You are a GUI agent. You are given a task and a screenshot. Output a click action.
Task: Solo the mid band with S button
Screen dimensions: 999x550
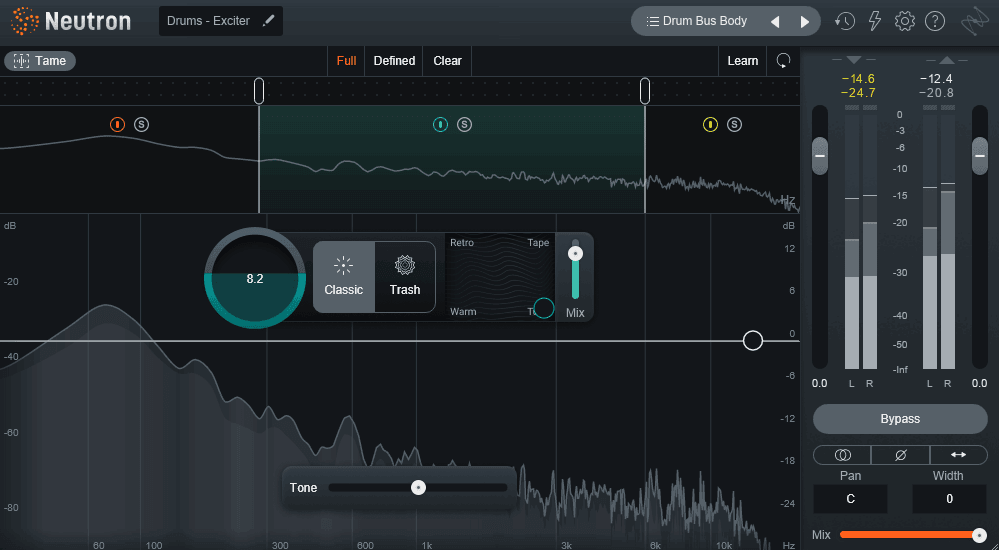(x=464, y=124)
